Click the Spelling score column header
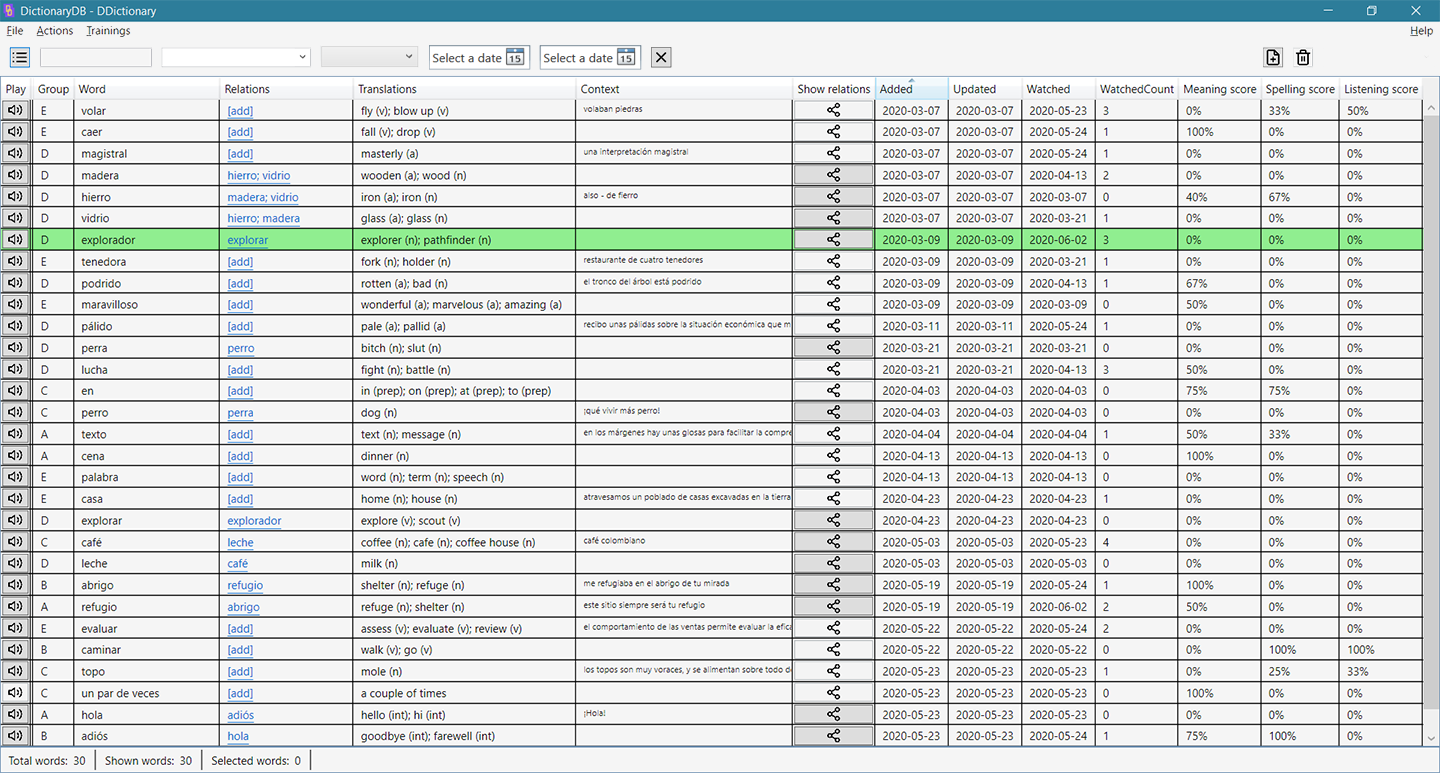The width and height of the screenshot is (1440, 773). coord(1300,89)
